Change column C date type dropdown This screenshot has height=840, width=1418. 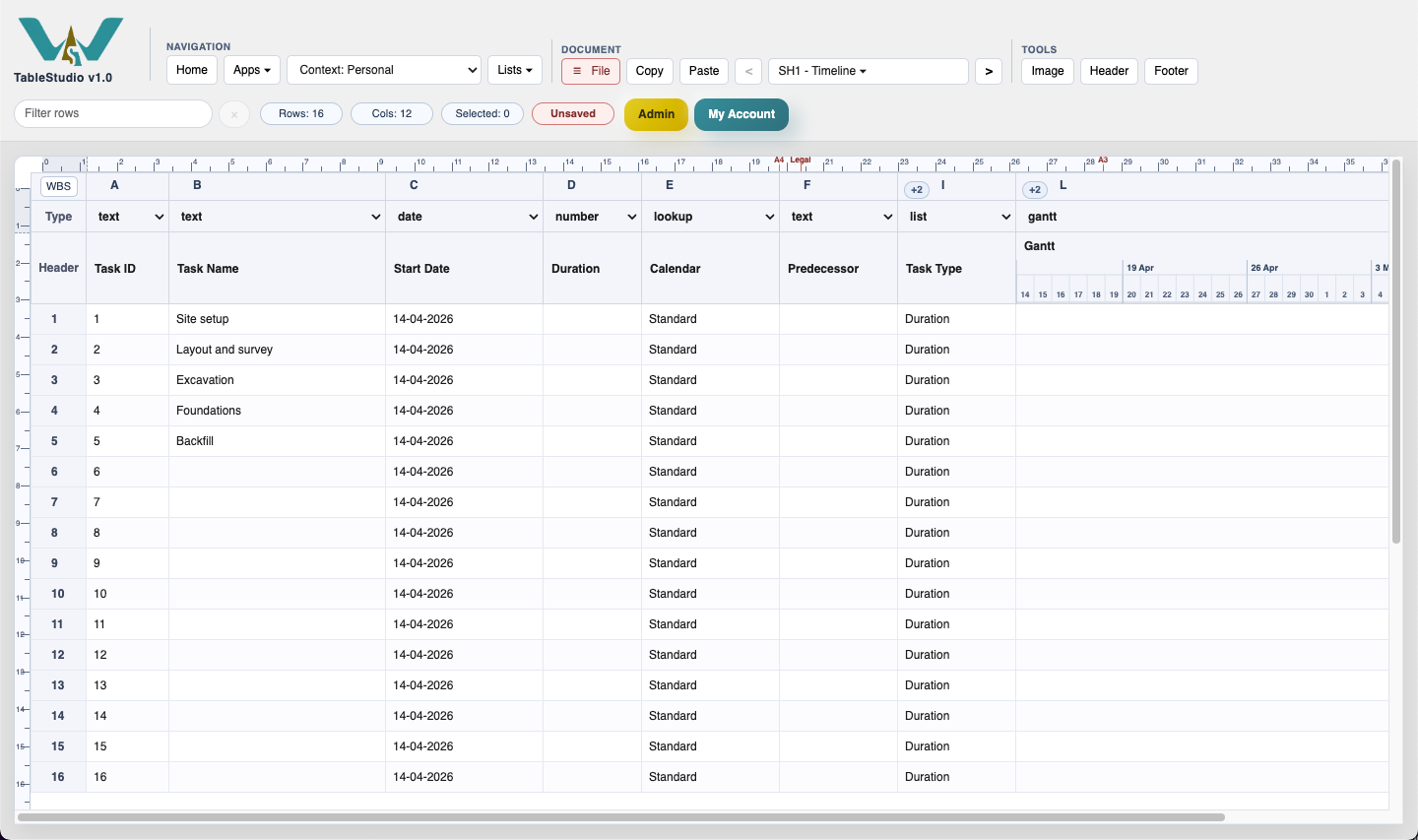[x=467, y=217]
